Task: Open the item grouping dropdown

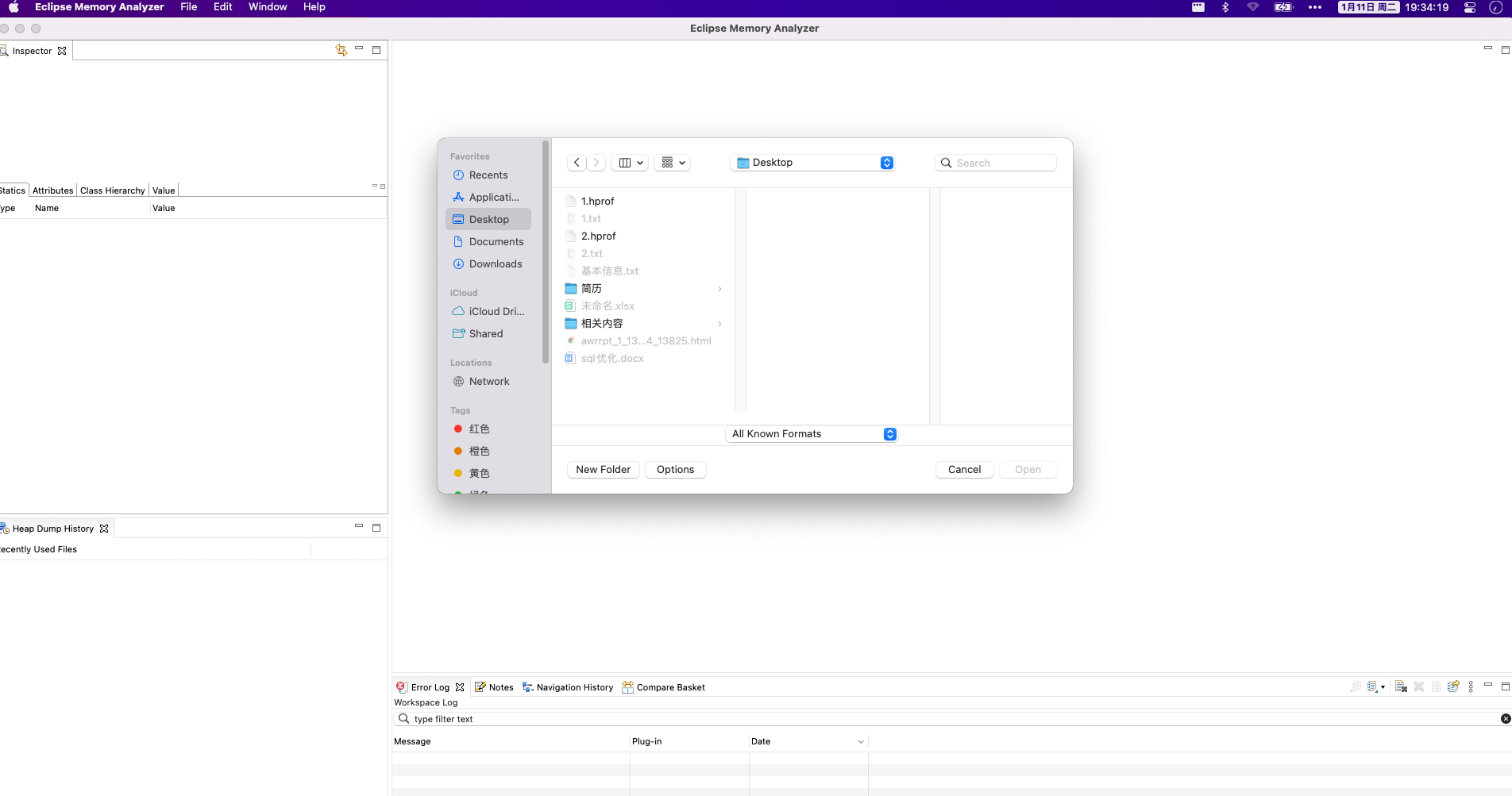Action: tap(673, 163)
